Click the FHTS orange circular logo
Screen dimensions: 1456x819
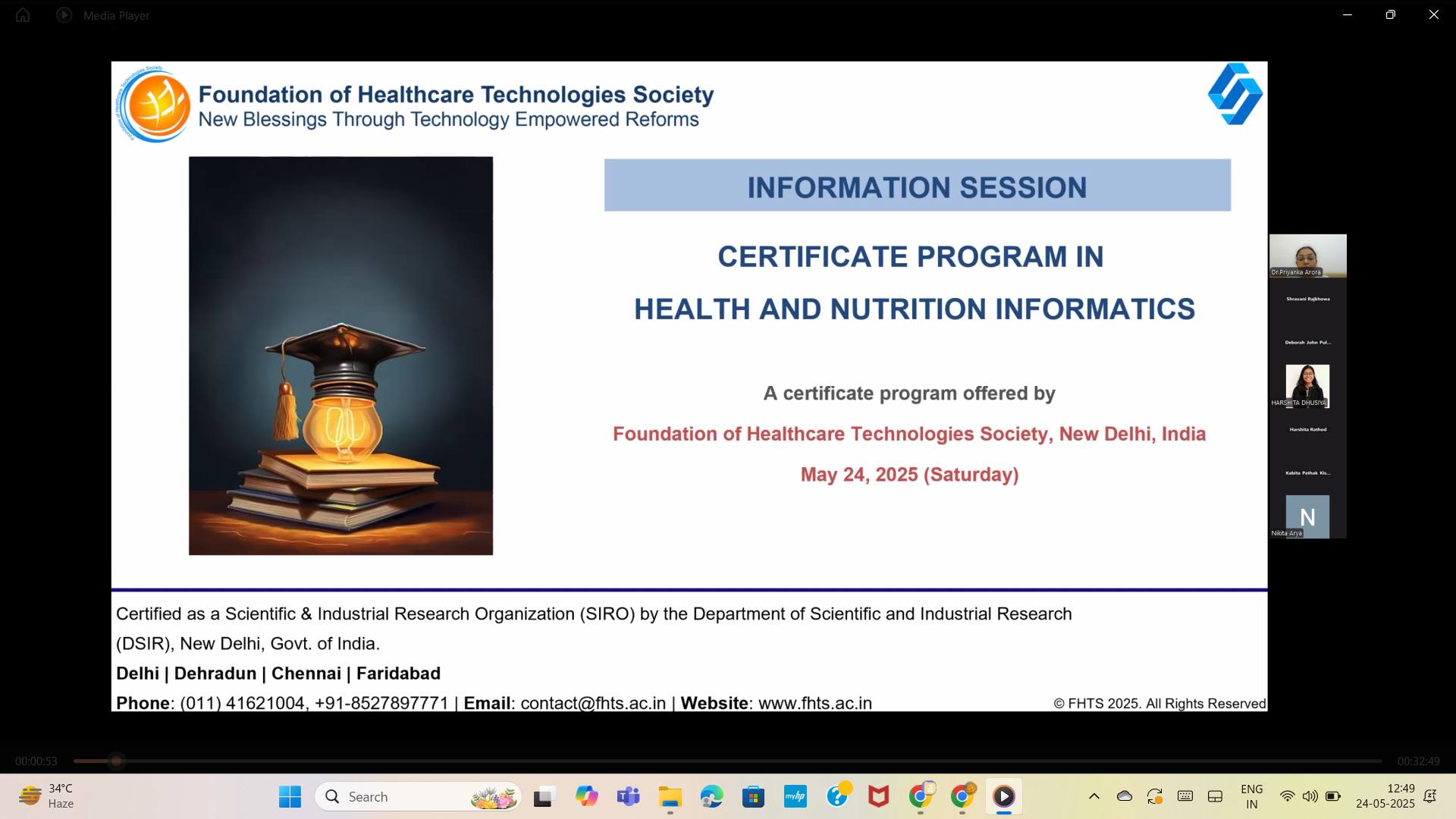click(154, 105)
